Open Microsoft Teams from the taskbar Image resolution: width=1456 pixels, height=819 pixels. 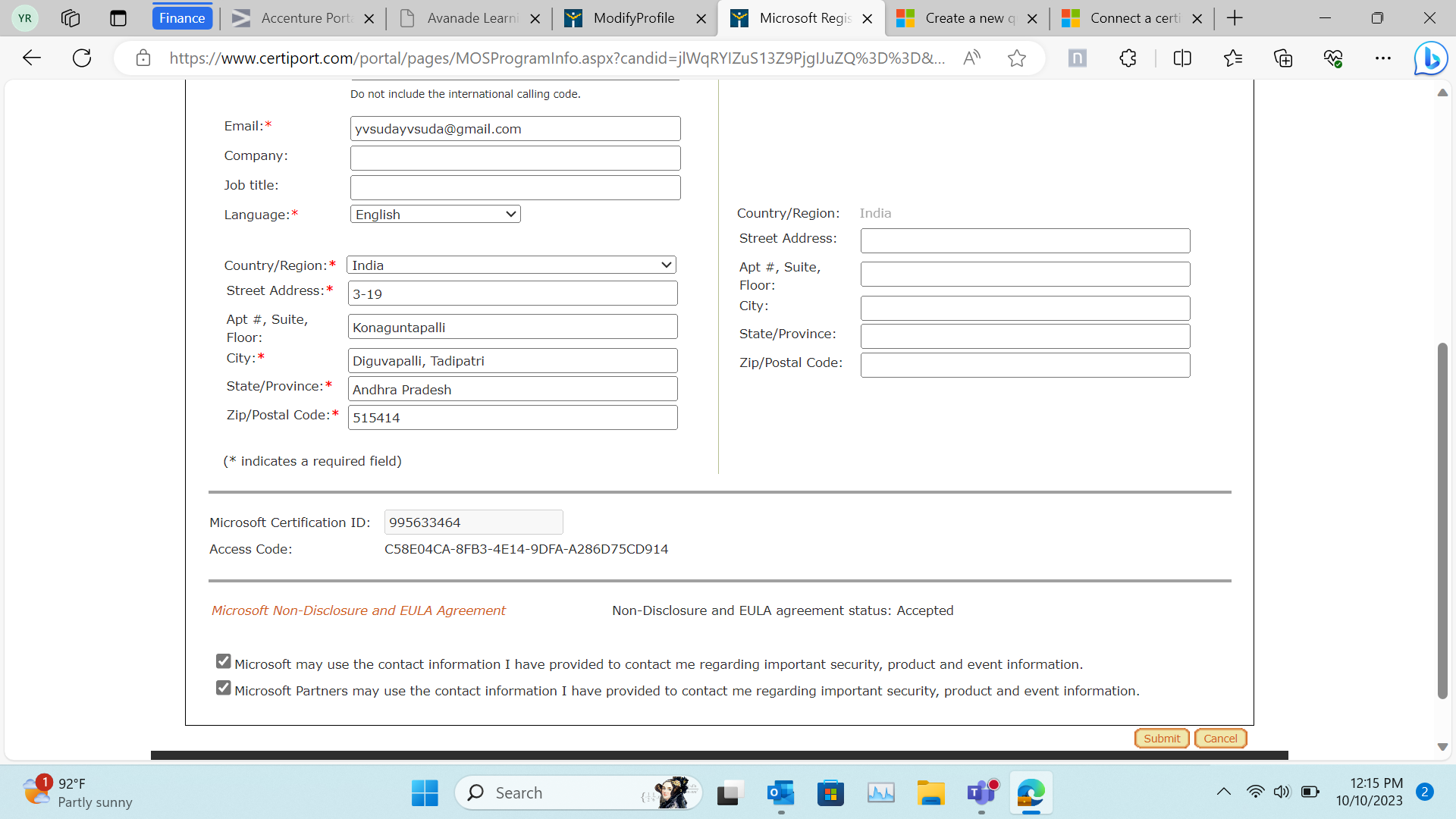tap(981, 792)
